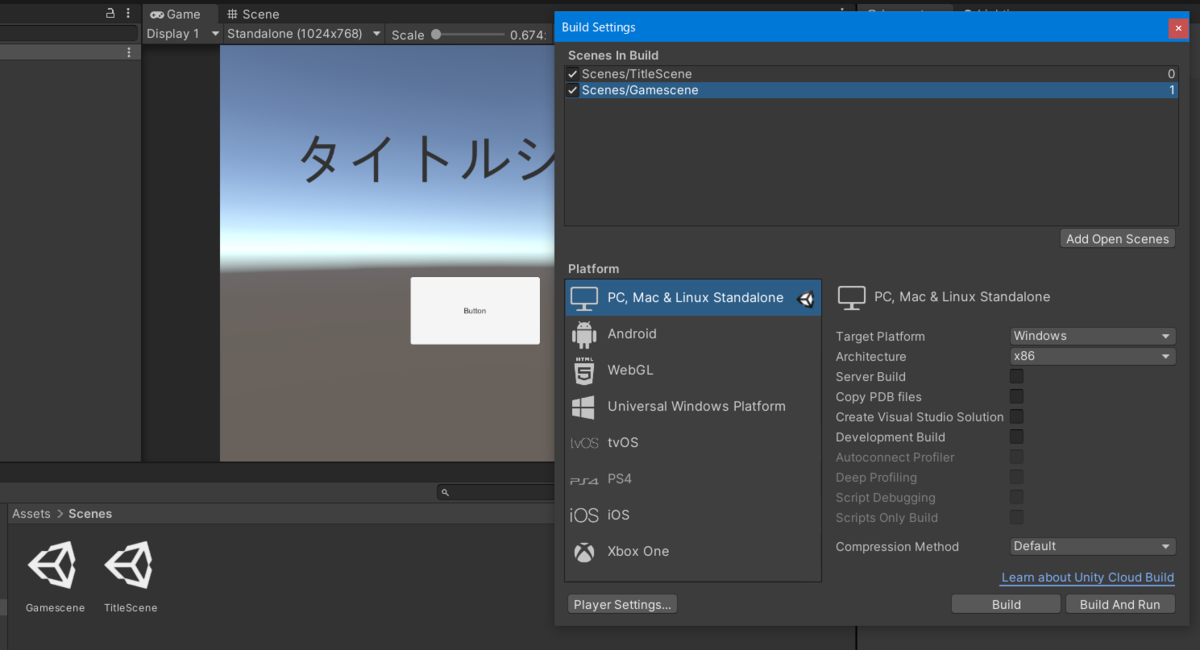
Task: Click the Add Open Scenes button
Action: click(1117, 239)
